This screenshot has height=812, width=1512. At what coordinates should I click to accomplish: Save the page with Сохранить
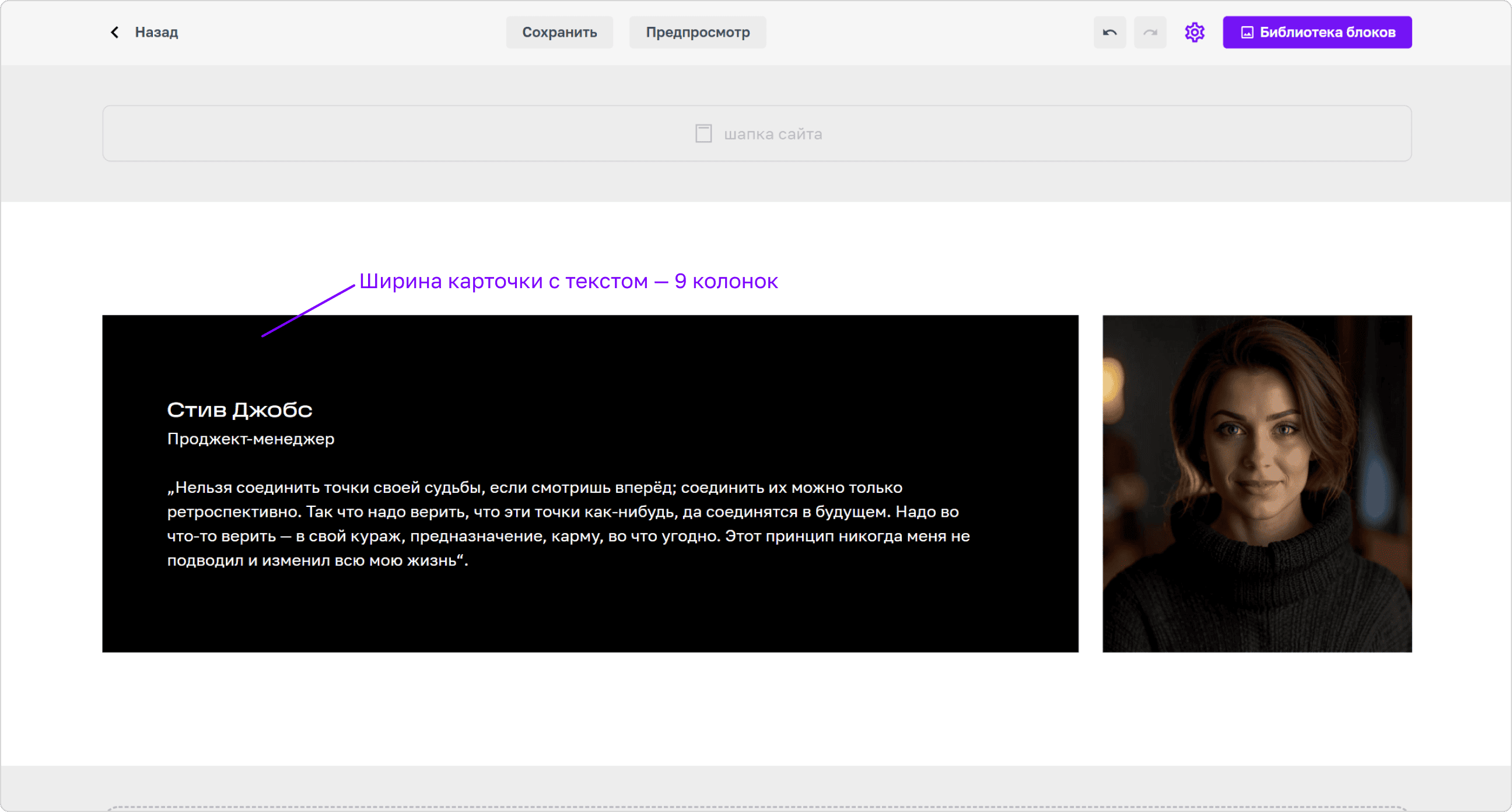pos(559,32)
